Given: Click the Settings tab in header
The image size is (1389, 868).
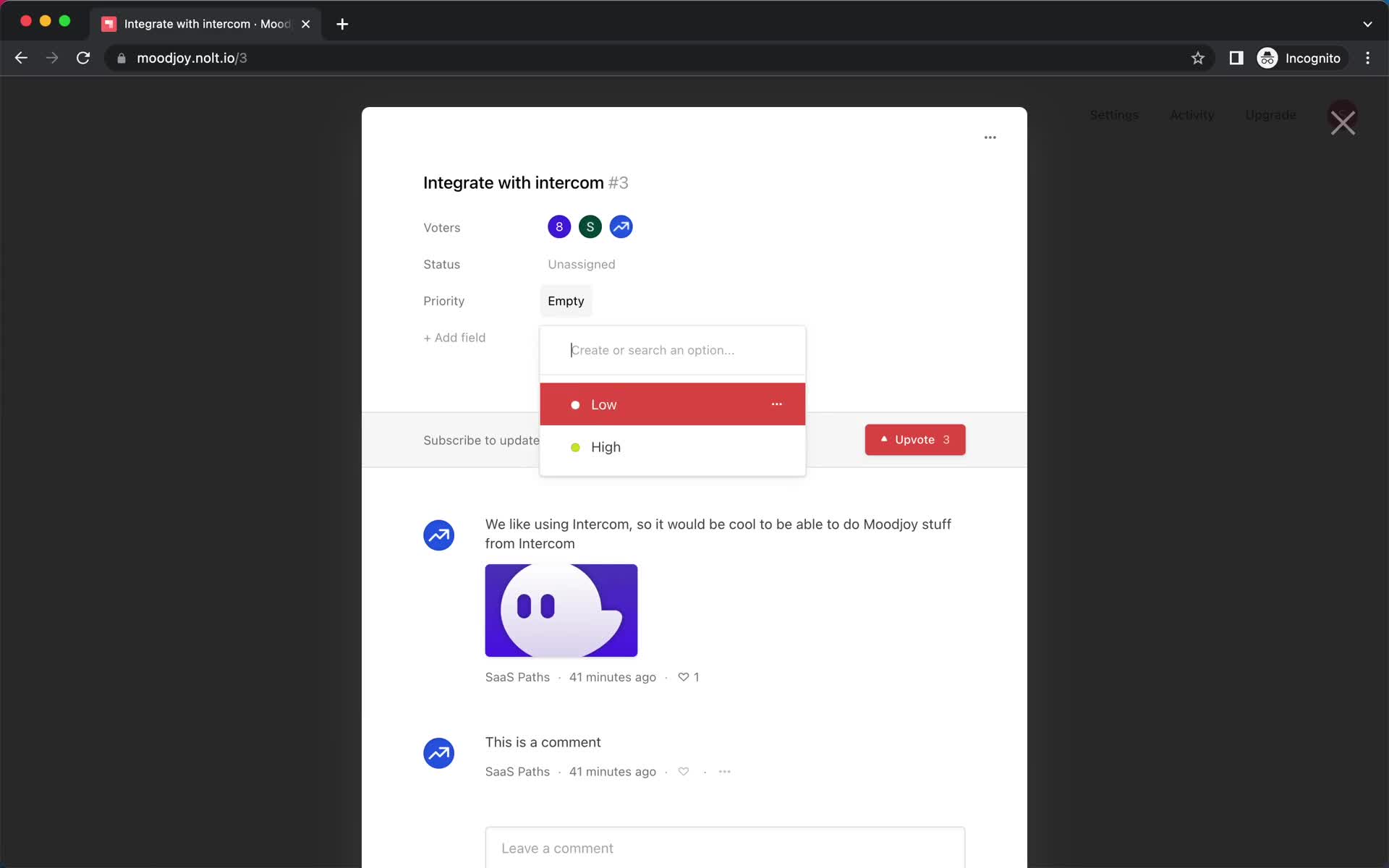Looking at the screenshot, I should click(1113, 114).
